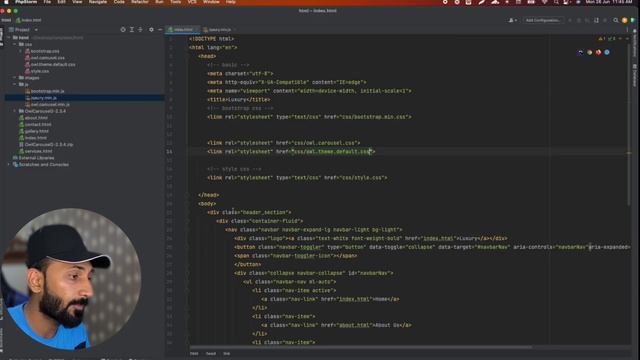Open the Code With Me user dropdown
The height and width of the screenshot is (360, 640).
coord(513,20)
